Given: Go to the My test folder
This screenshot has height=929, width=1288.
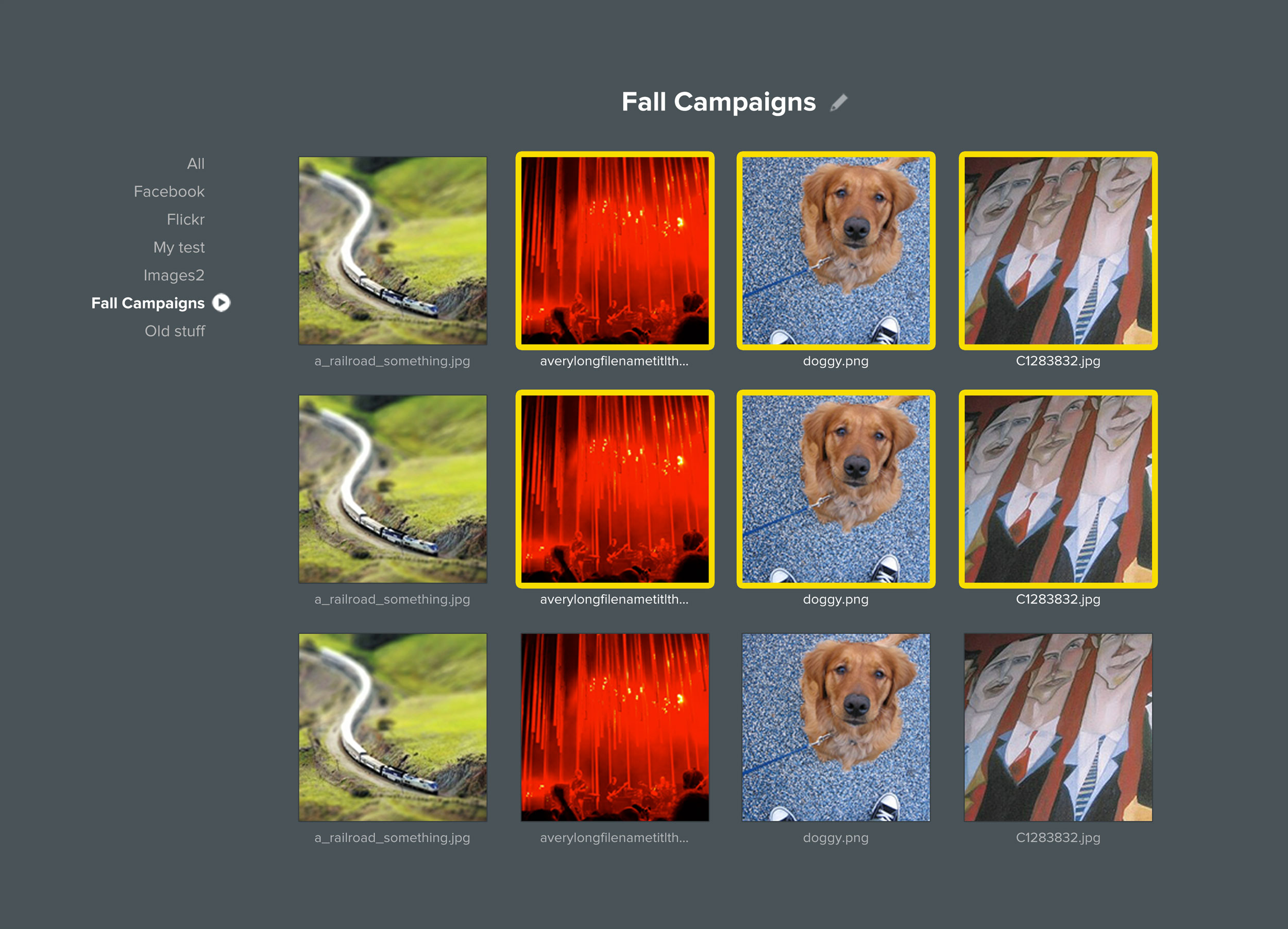Looking at the screenshot, I should point(179,247).
